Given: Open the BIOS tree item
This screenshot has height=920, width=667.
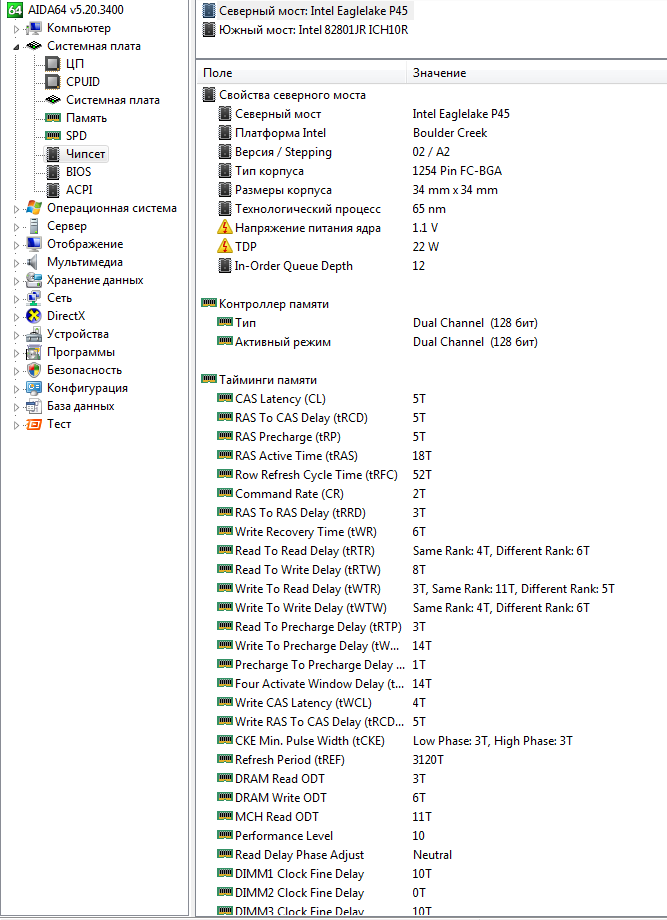Looking at the screenshot, I should tap(79, 172).
